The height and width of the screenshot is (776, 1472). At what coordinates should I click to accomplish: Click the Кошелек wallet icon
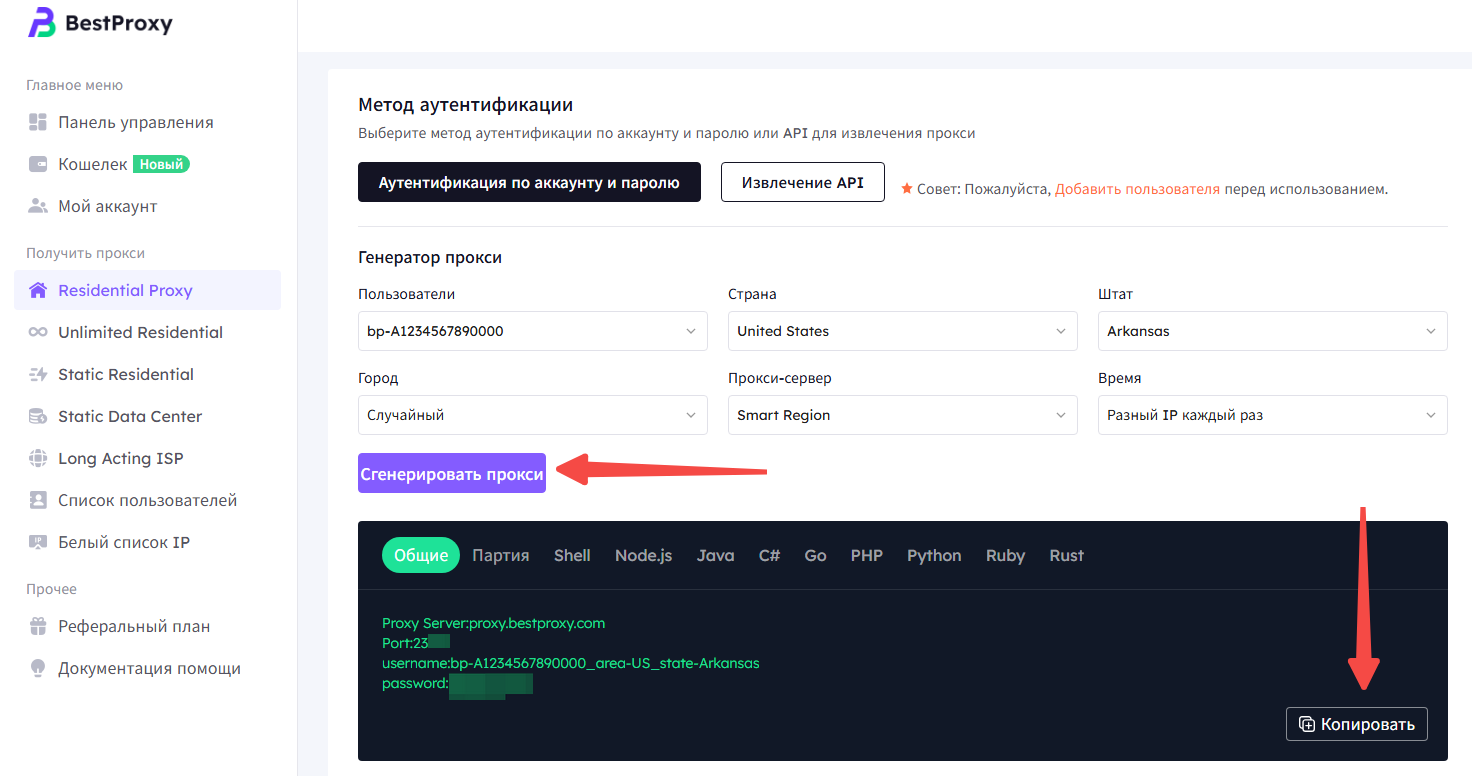coord(38,164)
